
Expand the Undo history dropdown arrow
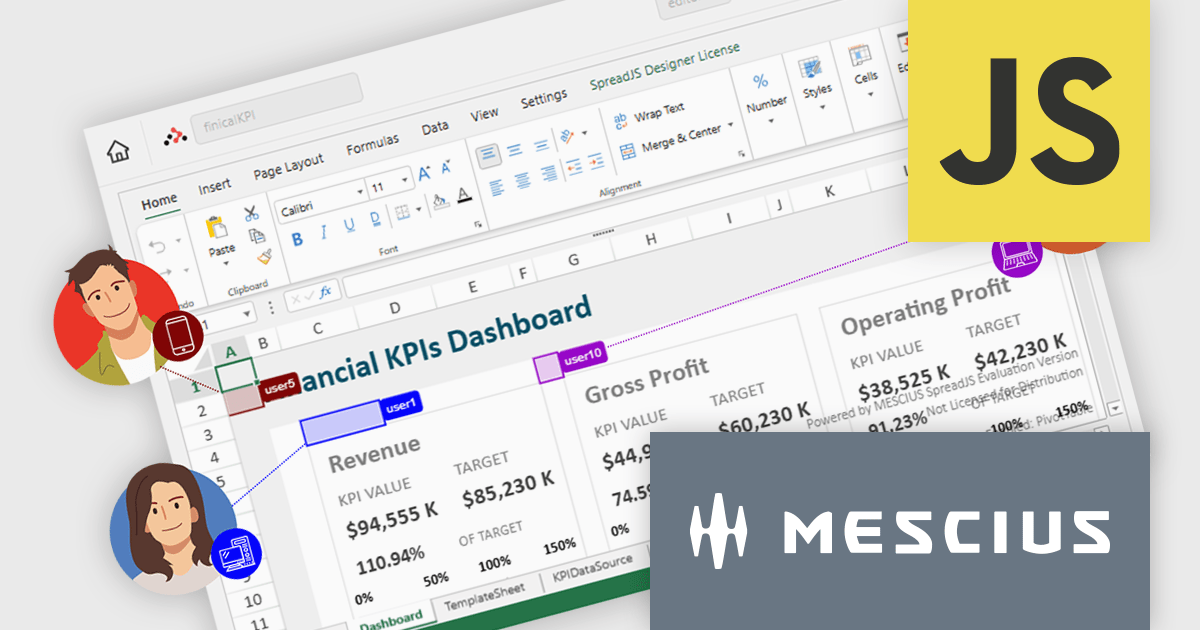(177, 240)
